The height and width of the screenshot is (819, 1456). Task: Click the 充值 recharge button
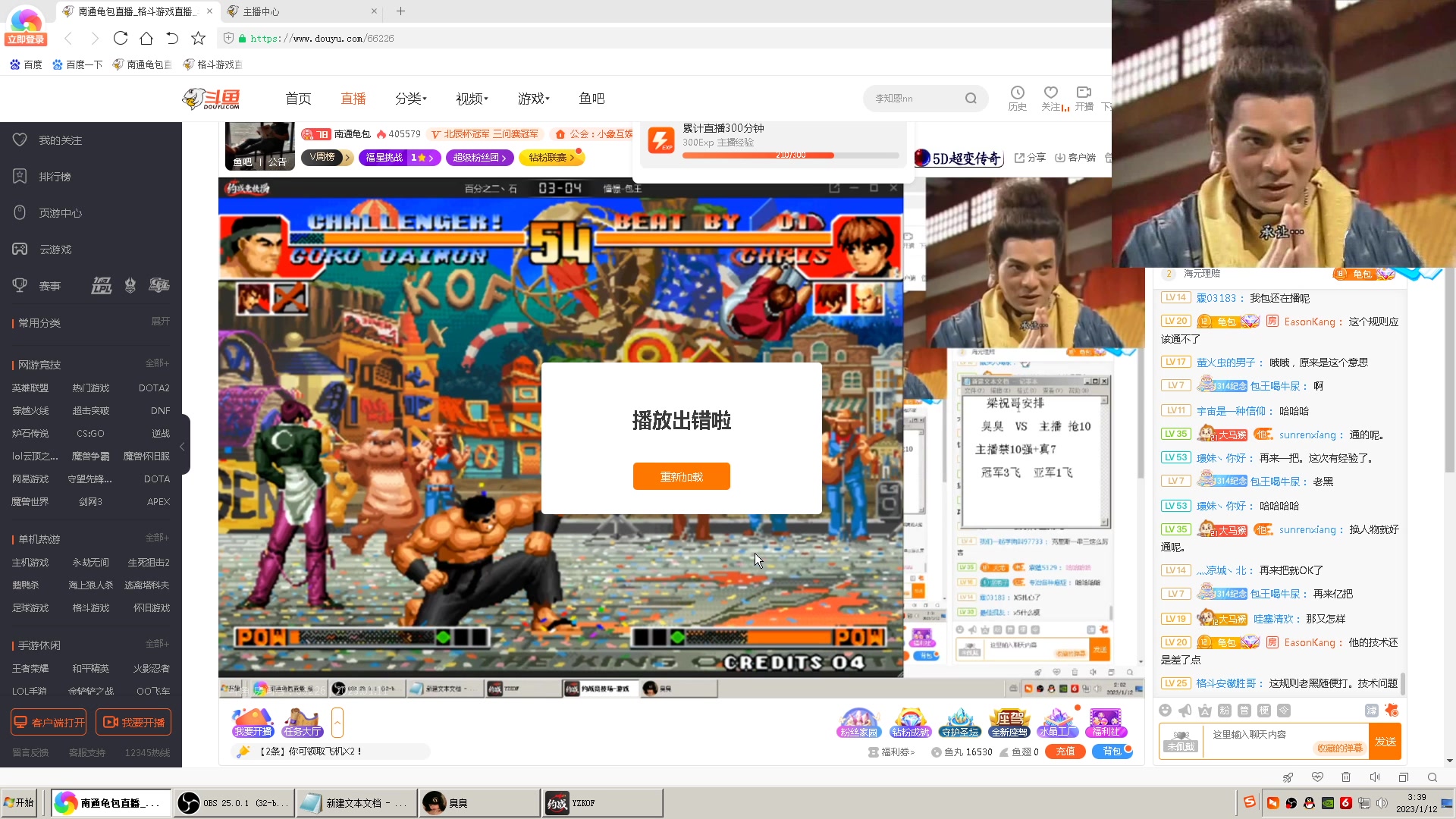(x=1065, y=752)
